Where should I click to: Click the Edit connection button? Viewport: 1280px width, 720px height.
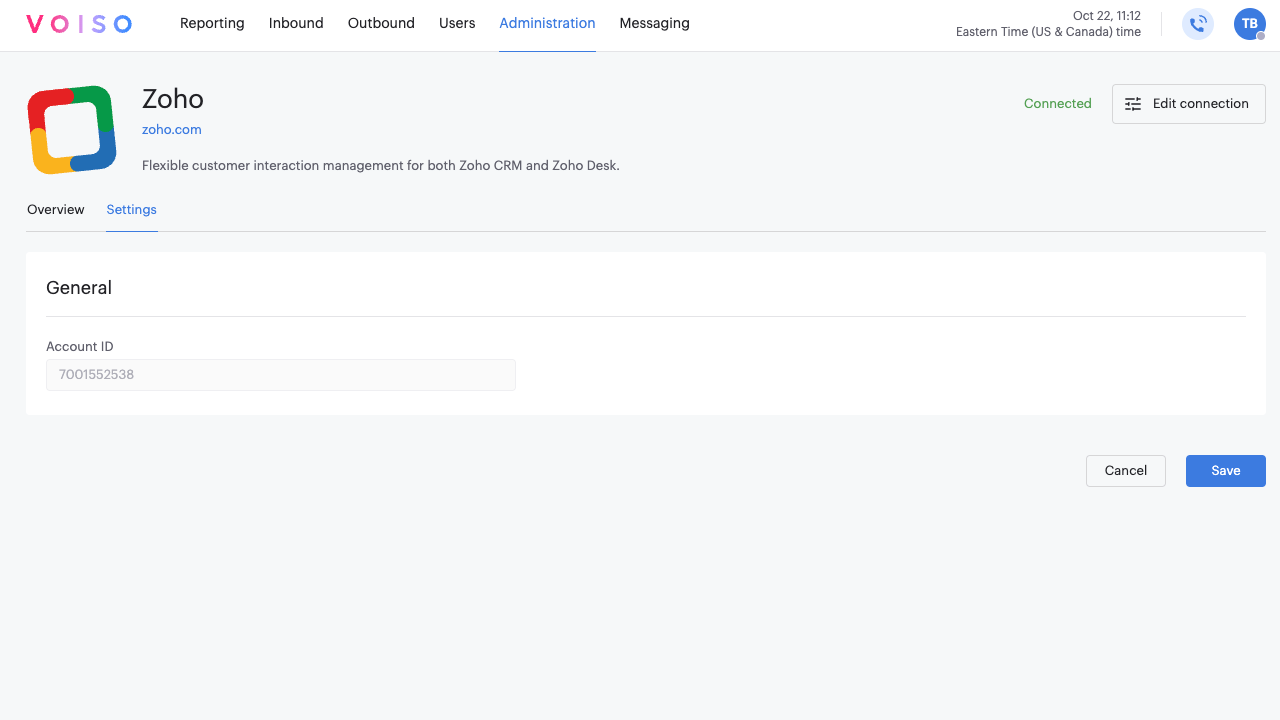[x=1189, y=104]
